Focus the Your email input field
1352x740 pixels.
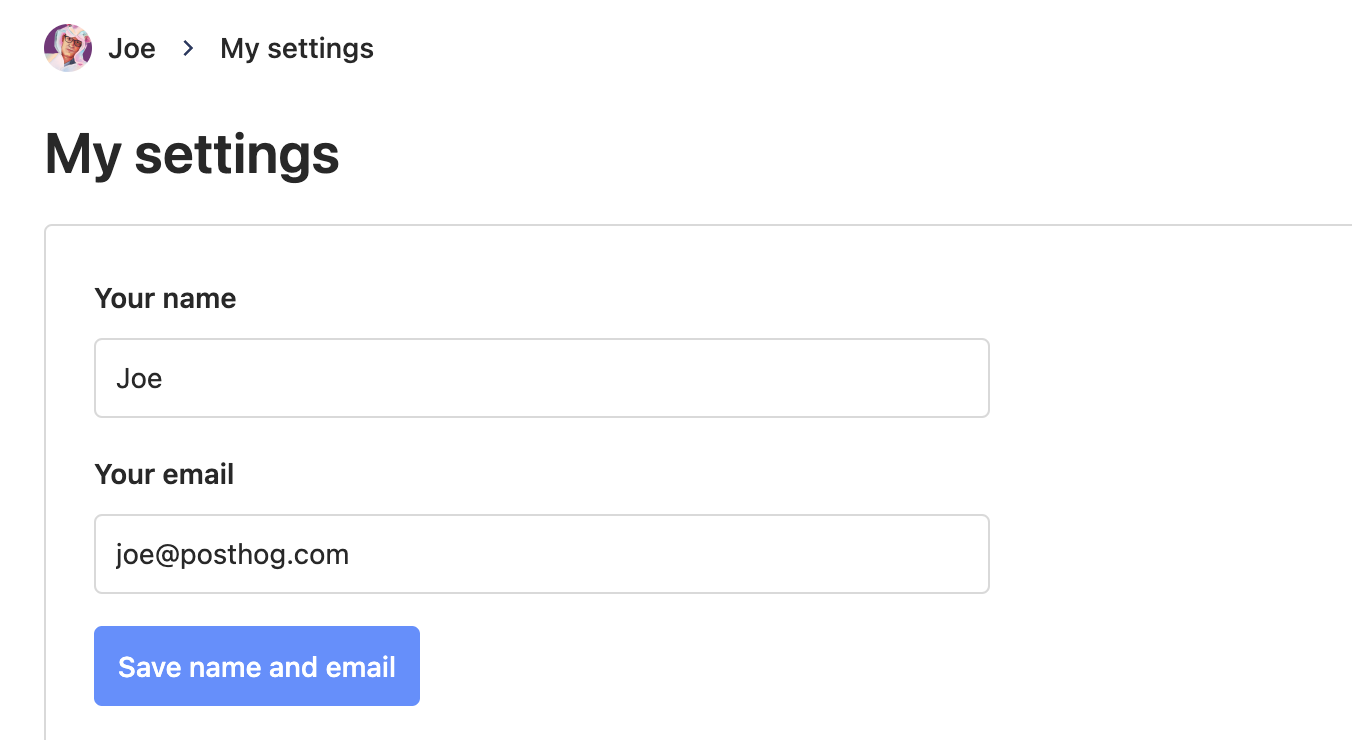tap(541, 554)
